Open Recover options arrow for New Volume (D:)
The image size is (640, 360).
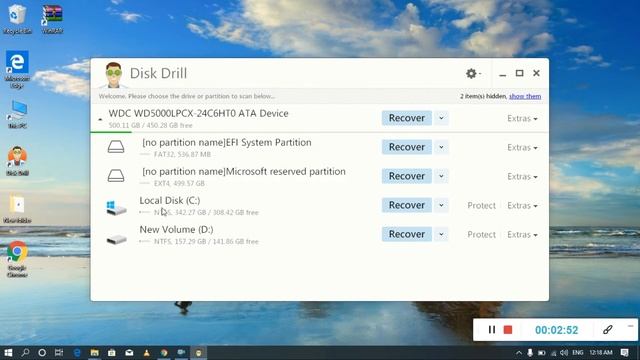[441, 234]
